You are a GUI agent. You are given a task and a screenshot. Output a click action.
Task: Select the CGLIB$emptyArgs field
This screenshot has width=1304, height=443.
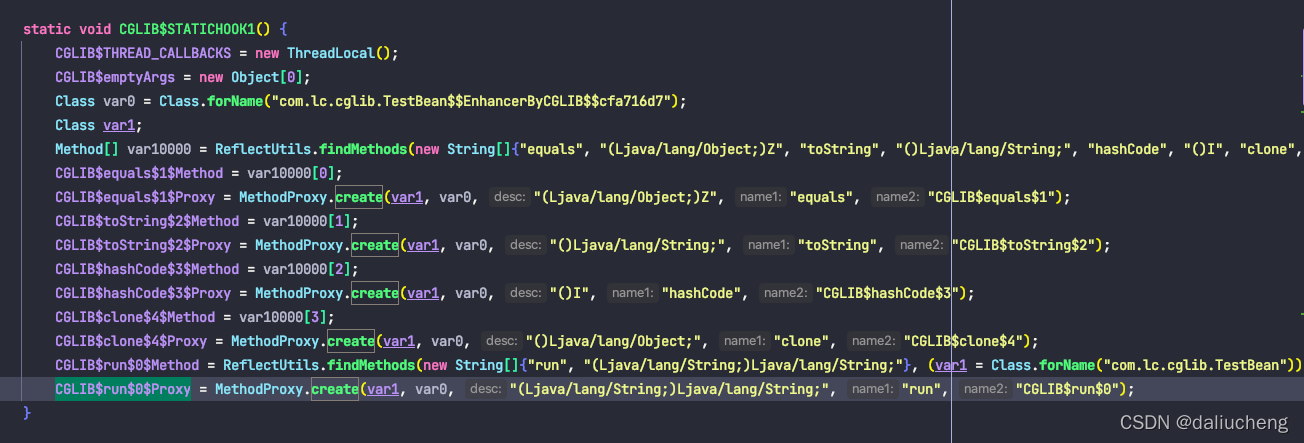tap(115, 77)
